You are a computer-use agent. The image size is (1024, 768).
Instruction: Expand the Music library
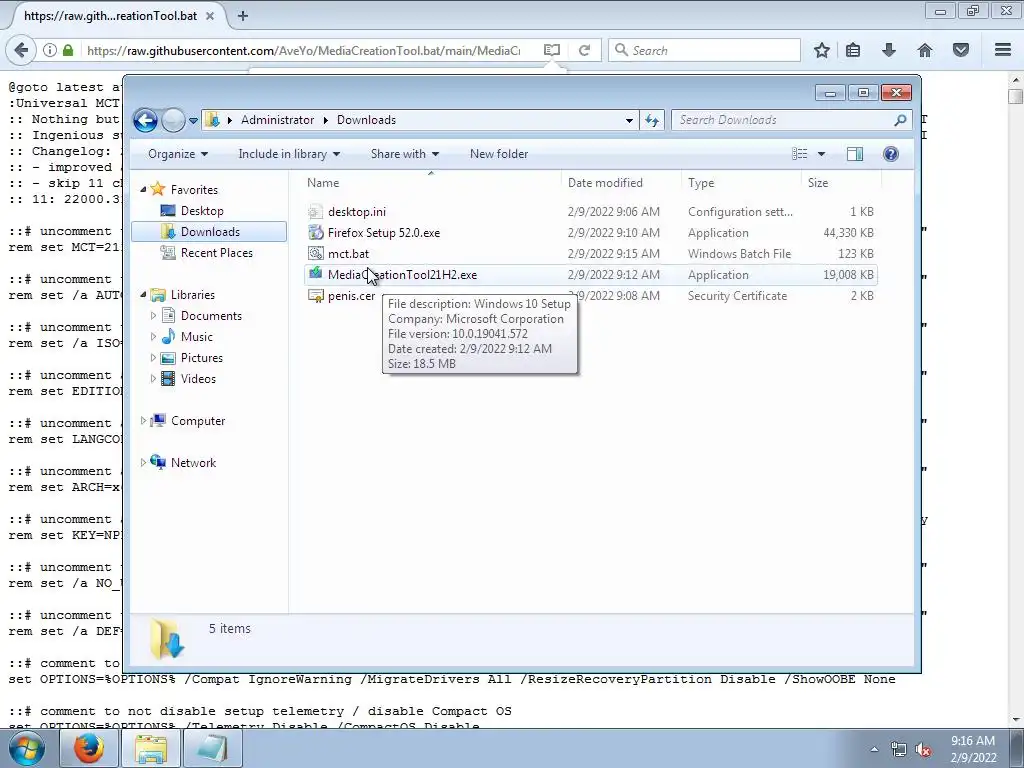(153, 337)
